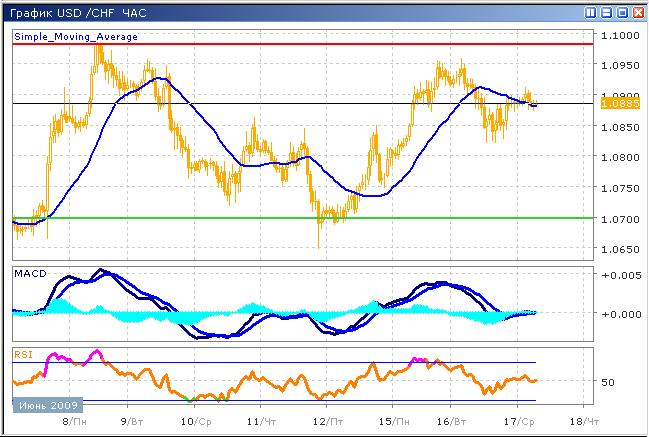Click the horizontal split icon in title bar

[607, 13]
